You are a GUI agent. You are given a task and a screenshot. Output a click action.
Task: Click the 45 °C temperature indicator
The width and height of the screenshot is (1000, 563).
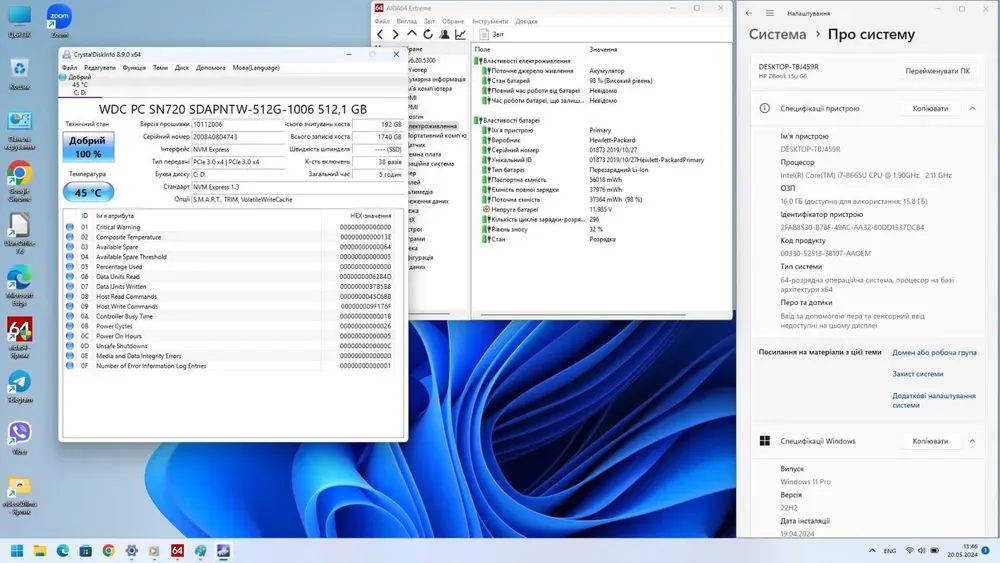tap(88, 193)
